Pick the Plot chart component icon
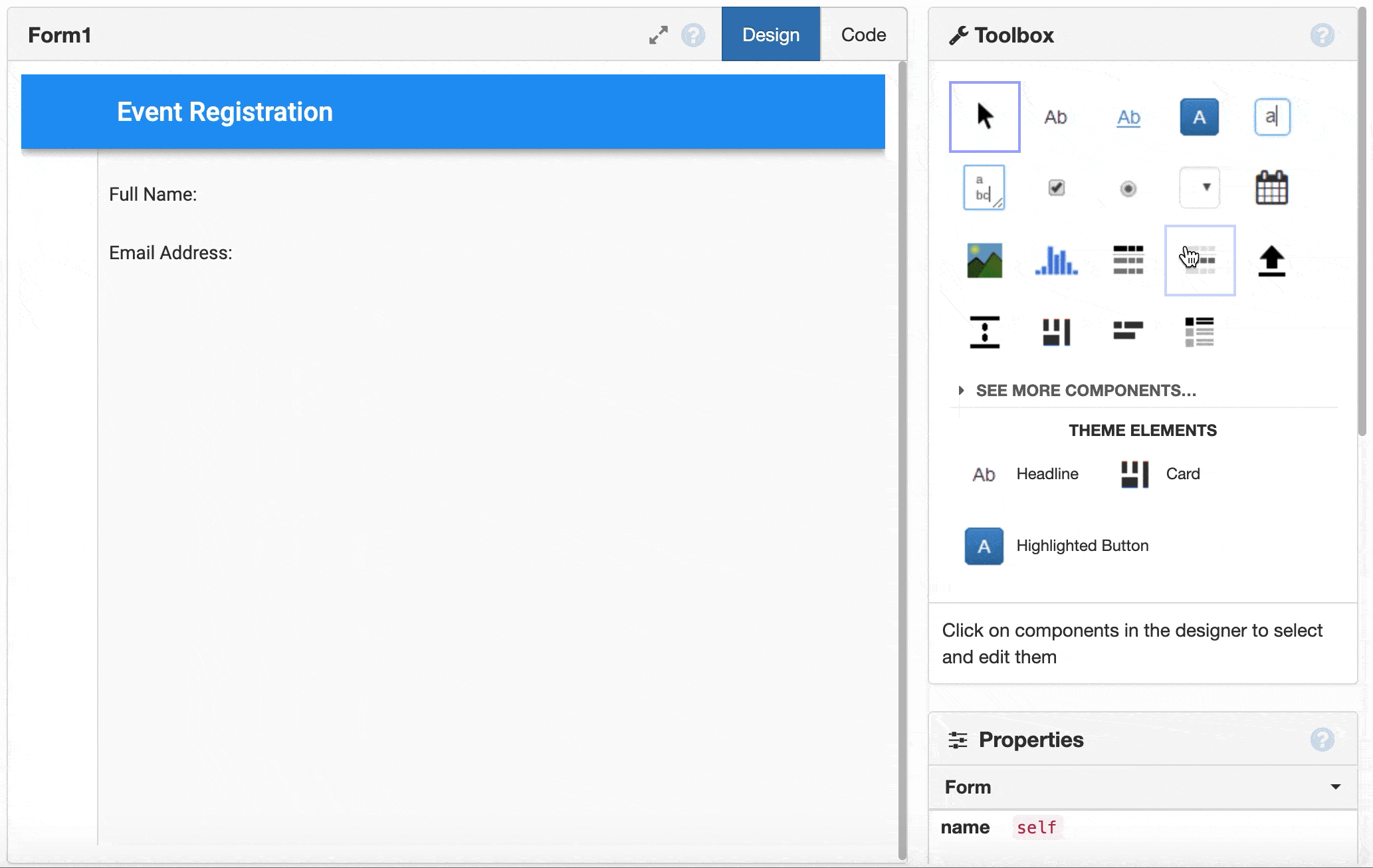Image resolution: width=1373 pixels, height=868 pixels. pyautogui.click(x=1056, y=260)
